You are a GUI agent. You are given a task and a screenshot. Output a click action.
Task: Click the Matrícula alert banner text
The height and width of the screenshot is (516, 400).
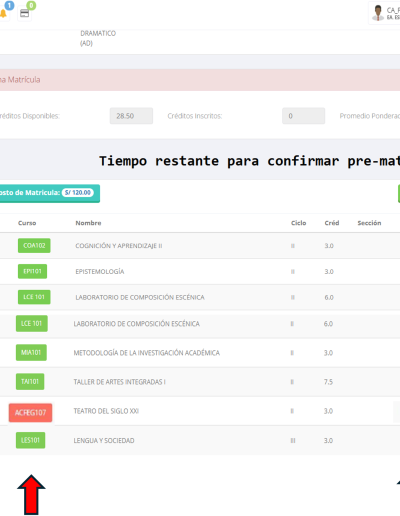[20, 80]
